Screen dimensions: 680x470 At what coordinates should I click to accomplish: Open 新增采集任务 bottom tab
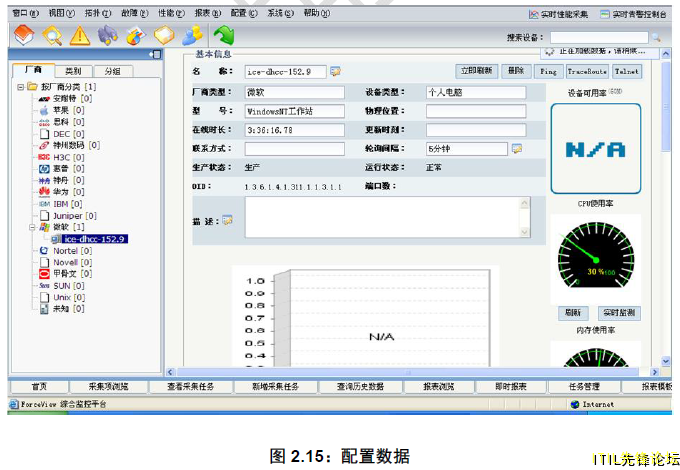click(x=275, y=386)
